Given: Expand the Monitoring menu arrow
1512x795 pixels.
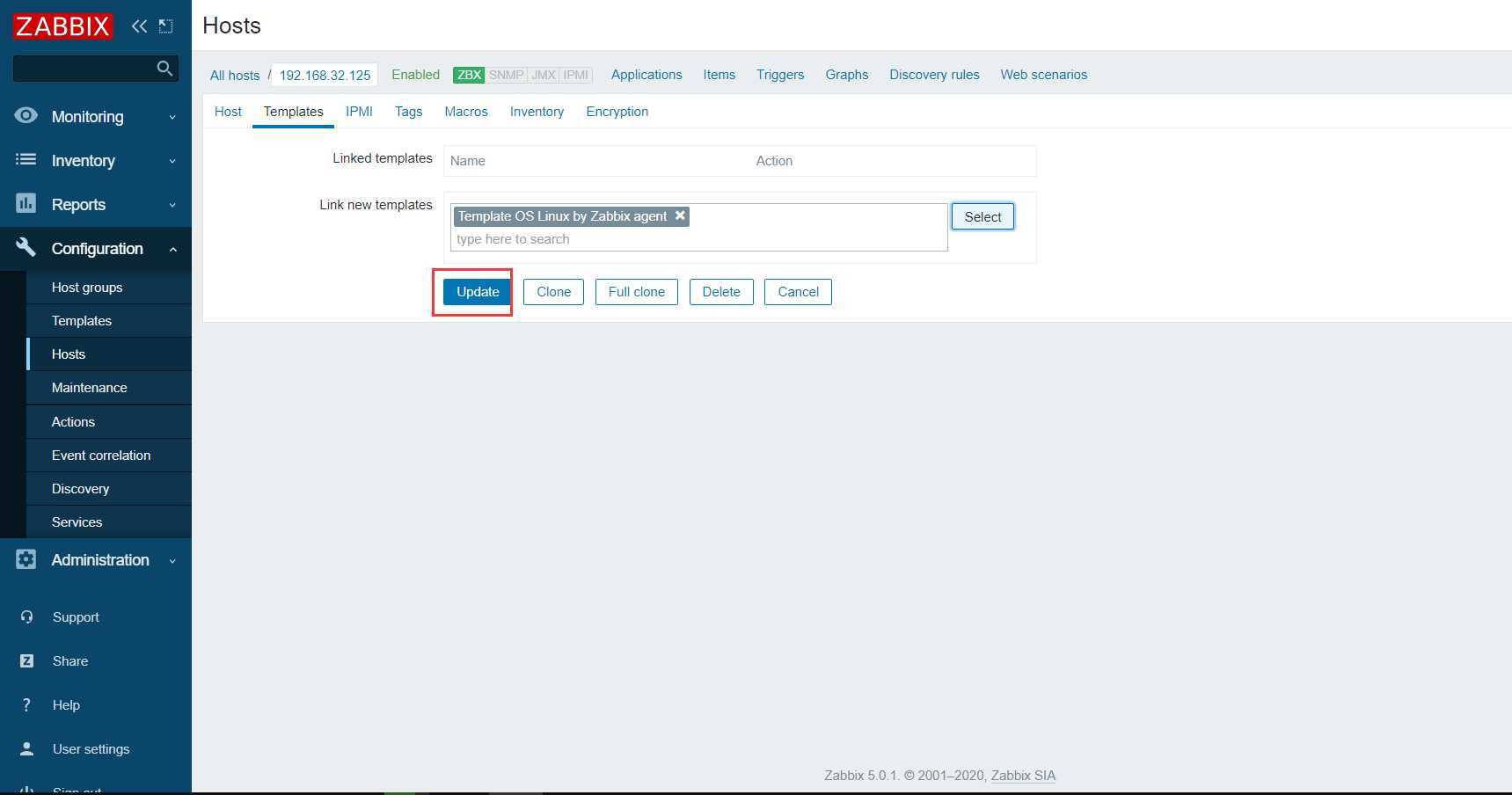Looking at the screenshot, I should [172, 117].
